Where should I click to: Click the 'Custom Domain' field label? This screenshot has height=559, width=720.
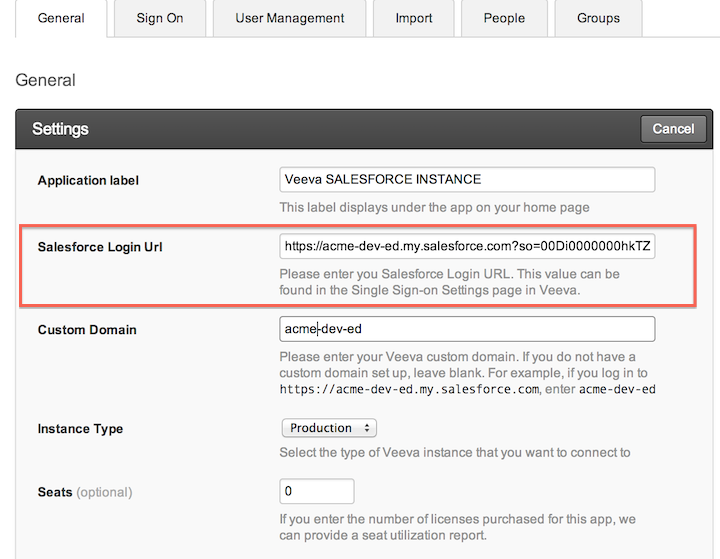point(87,330)
